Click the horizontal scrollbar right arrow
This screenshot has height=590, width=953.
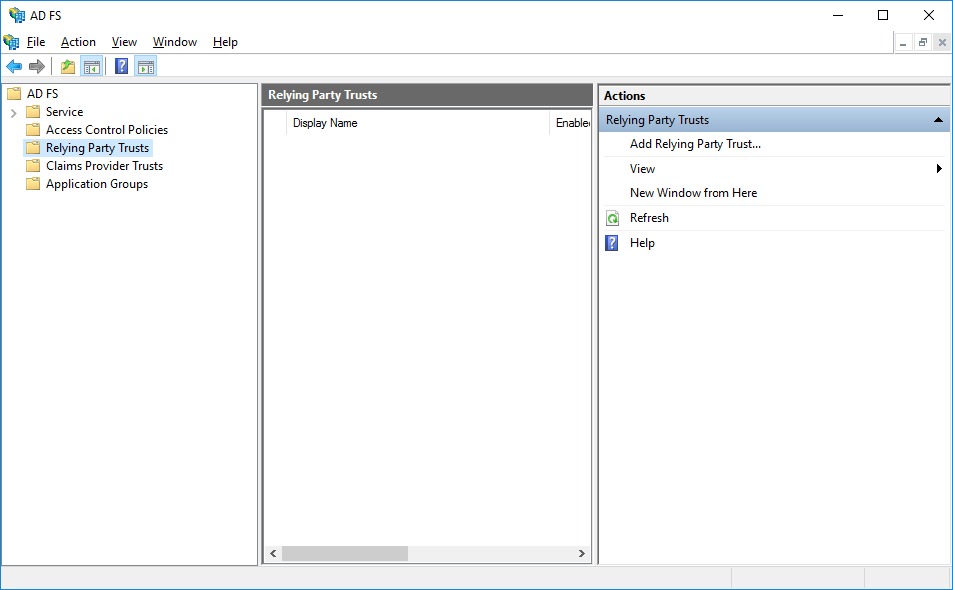pos(582,554)
